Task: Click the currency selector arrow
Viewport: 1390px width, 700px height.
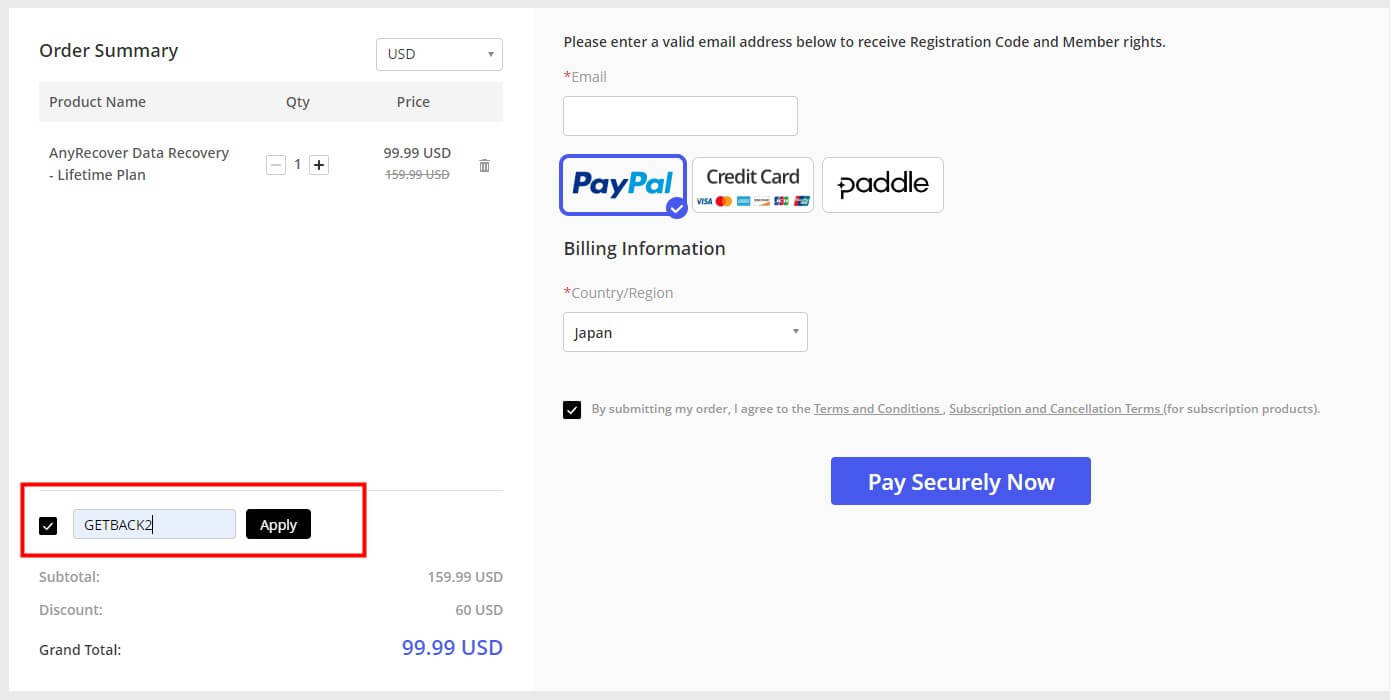Action: click(x=490, y=53)
